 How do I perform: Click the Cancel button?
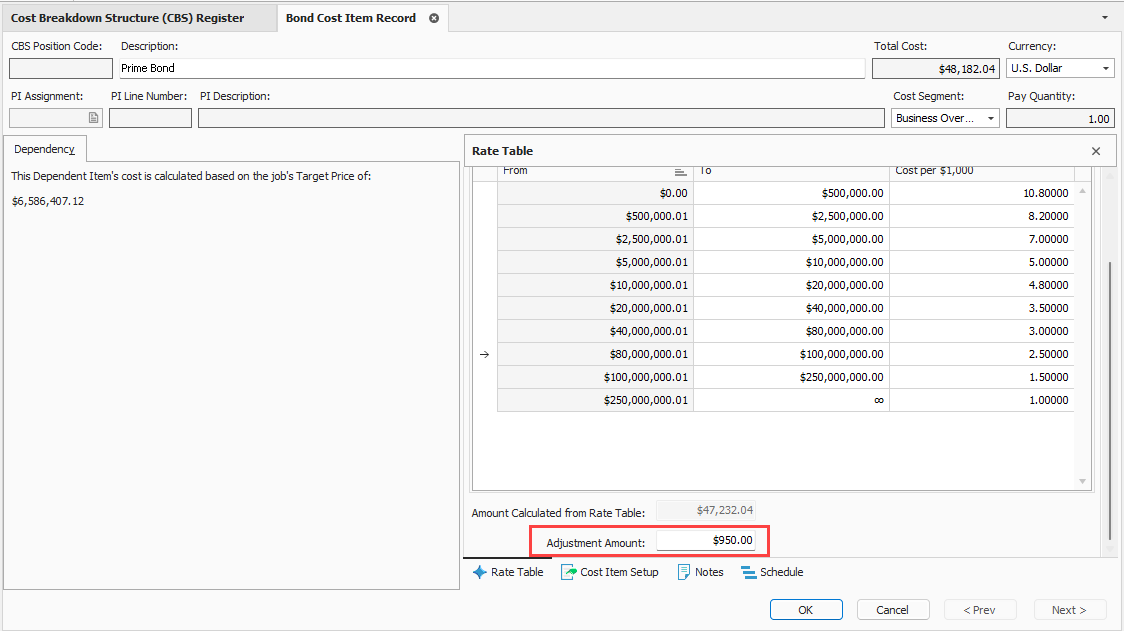click(892, 610)
